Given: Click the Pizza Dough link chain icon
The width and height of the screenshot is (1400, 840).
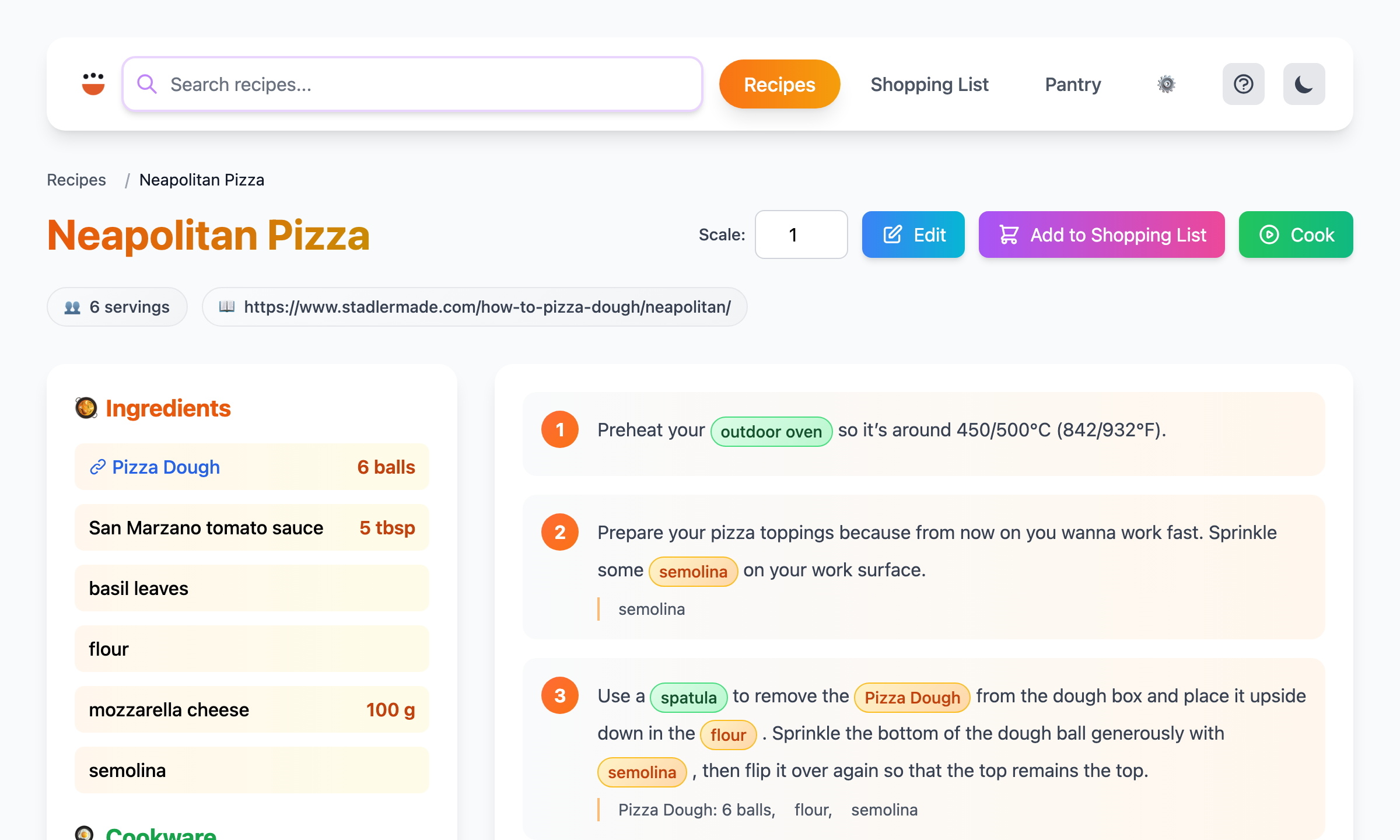Looking at the screenshot, I should coord(97,467).
